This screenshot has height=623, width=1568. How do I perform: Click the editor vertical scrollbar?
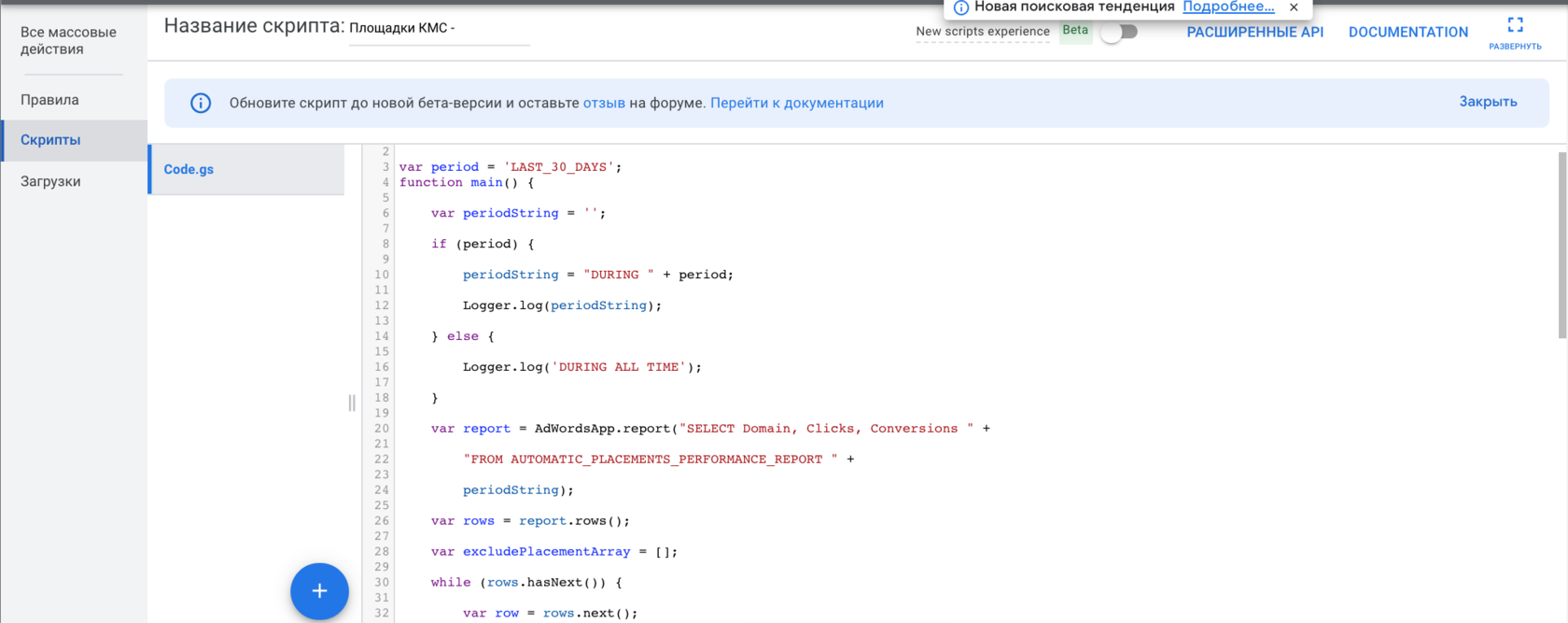(x=1561, y=245)
